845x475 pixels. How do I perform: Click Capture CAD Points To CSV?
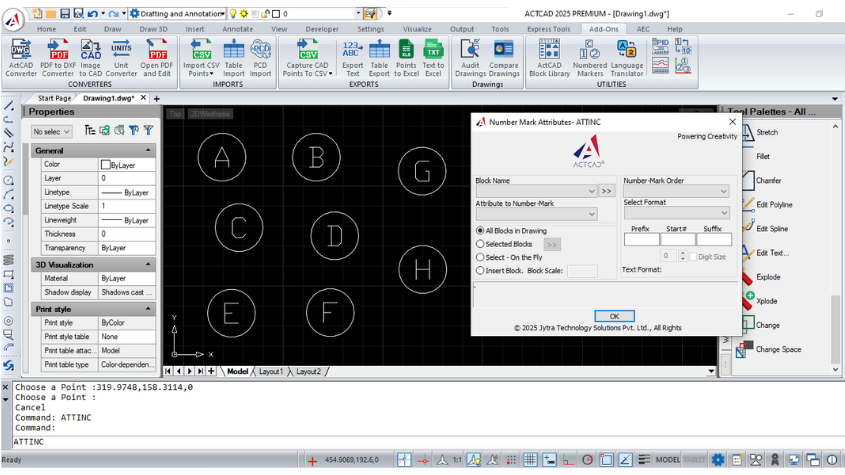click(307, 58)
